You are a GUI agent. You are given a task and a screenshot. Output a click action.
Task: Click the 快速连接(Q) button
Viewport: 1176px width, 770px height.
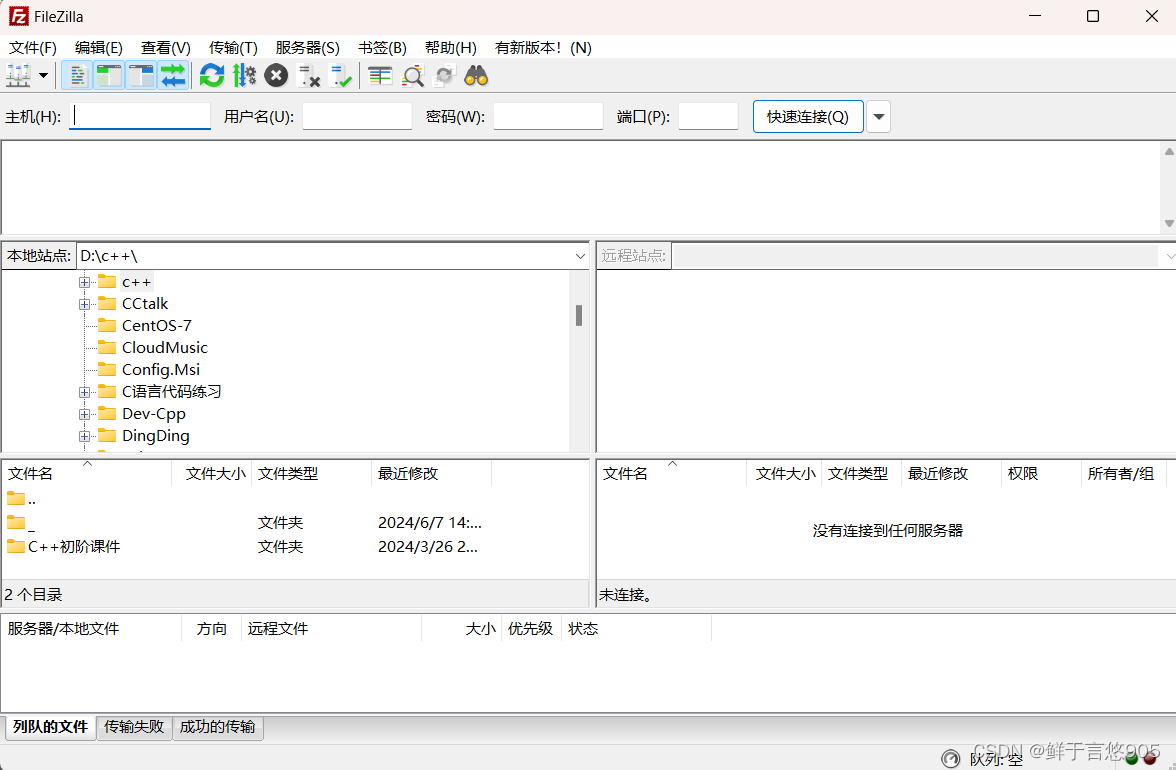coord(808,117)
